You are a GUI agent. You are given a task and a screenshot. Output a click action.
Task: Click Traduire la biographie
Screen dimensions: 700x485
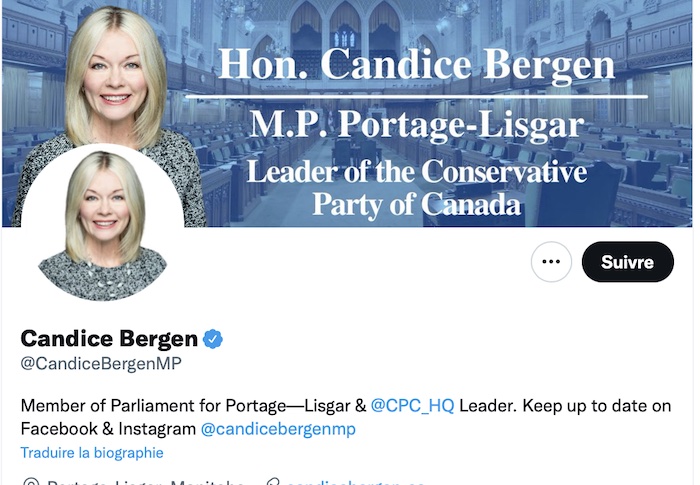pyautogui.click(x=92, y=453)
